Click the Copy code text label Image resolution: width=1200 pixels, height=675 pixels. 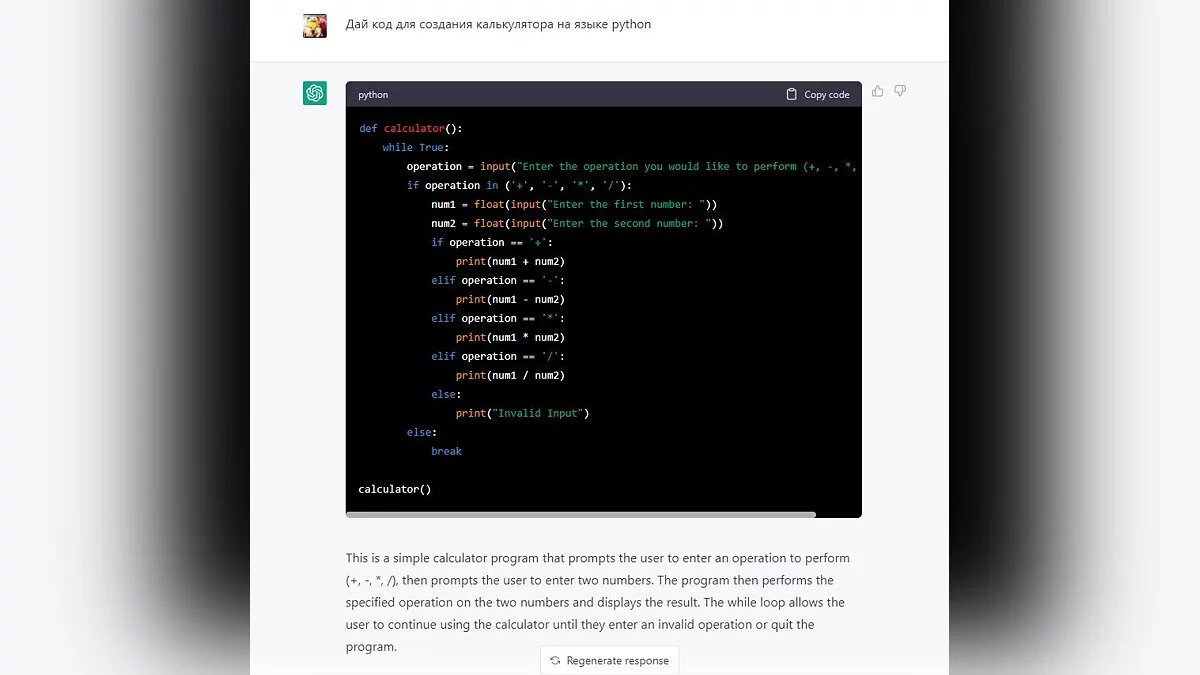(x=827, y=95)
